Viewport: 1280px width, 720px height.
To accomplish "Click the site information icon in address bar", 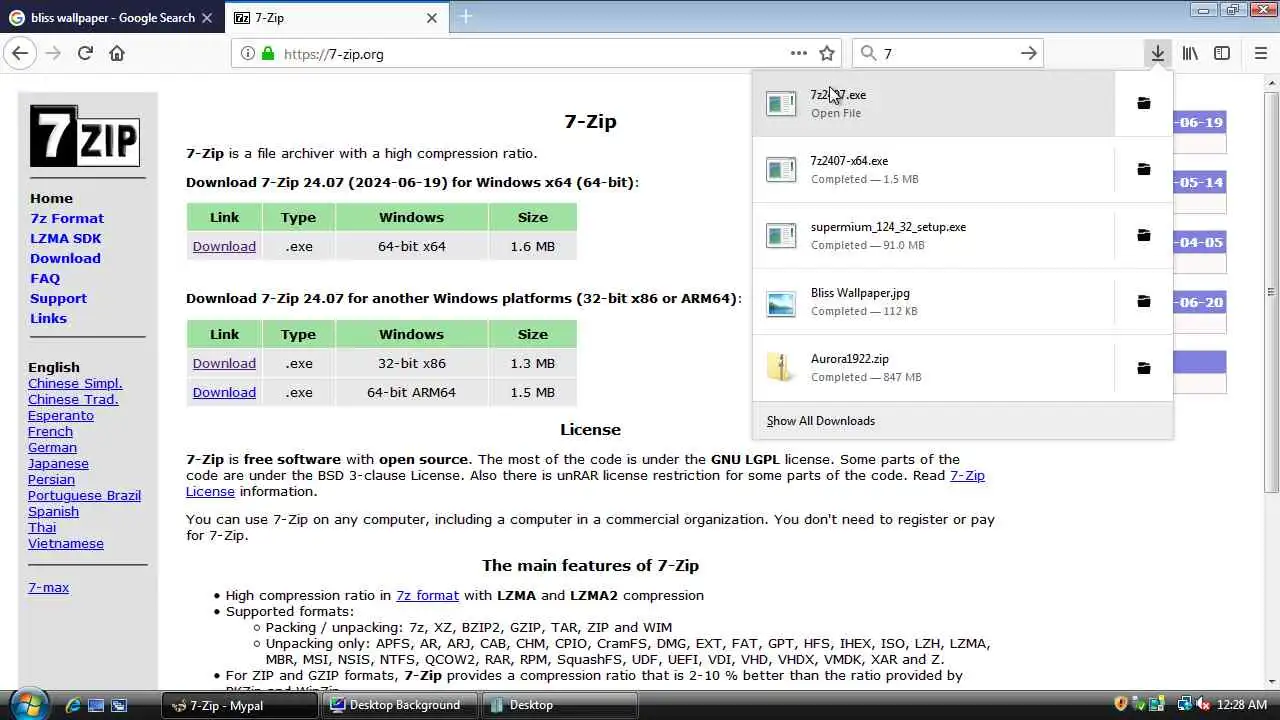I will coord(248,53).
